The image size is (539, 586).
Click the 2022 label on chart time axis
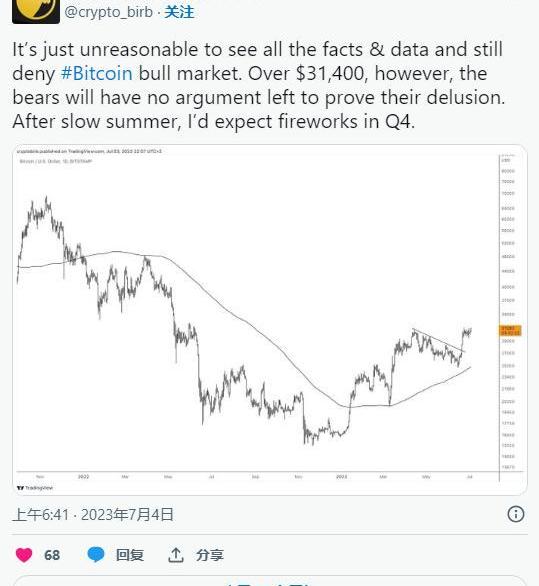point(83,476)
